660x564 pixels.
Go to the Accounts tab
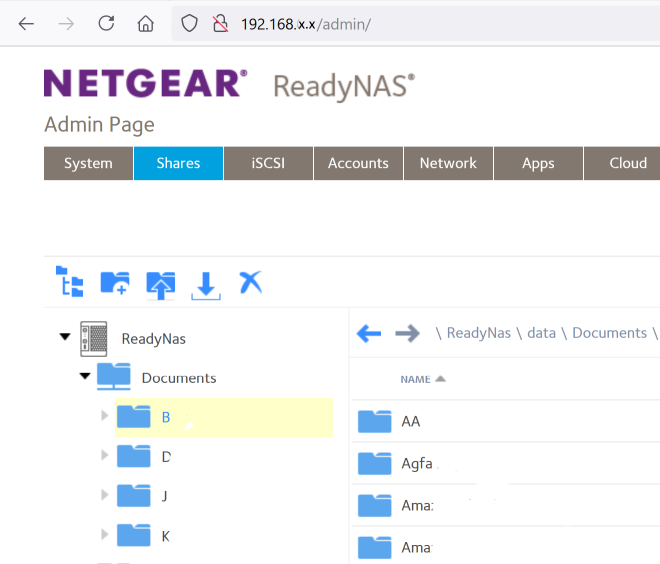click(x=359, y=163)
